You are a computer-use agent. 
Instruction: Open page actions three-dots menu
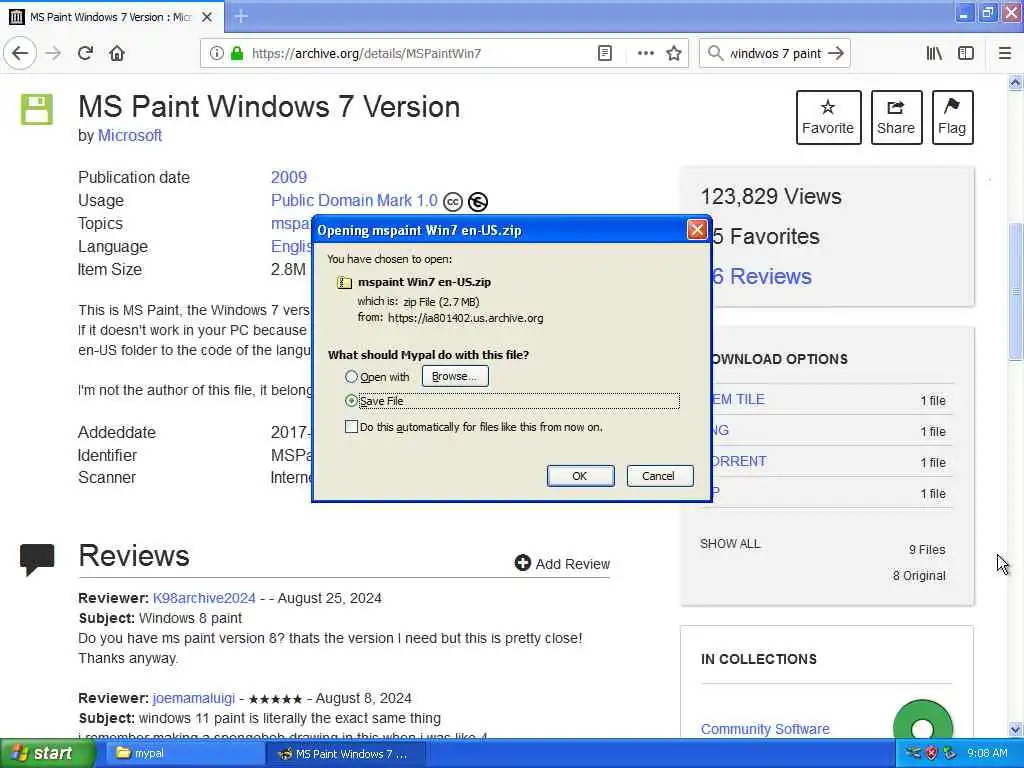tap(645, 54)
